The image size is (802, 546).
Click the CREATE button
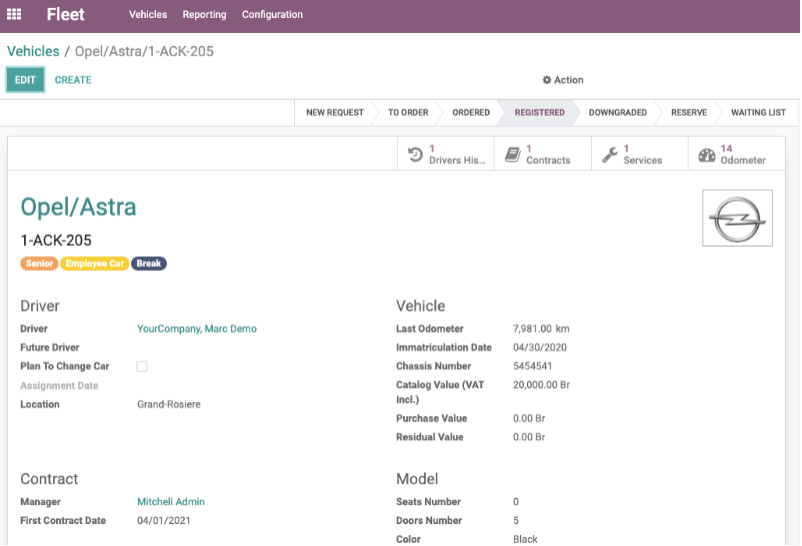tap(73, 80)
